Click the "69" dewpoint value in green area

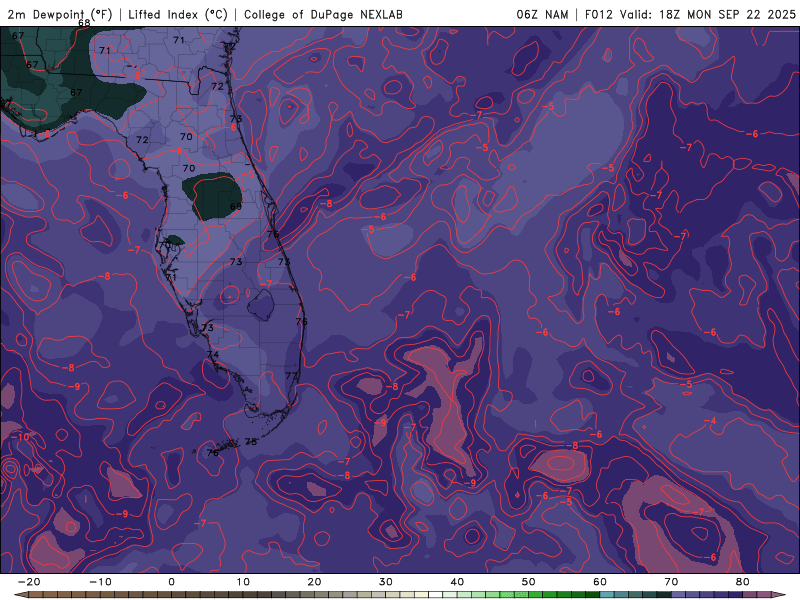coord(236,207)
